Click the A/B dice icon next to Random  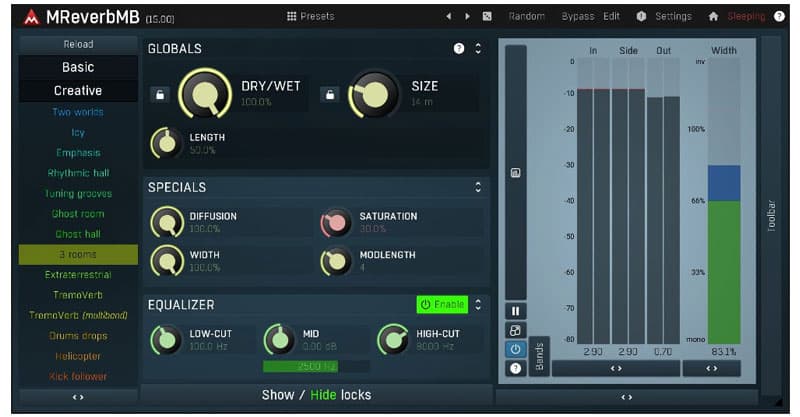point(487,16)
